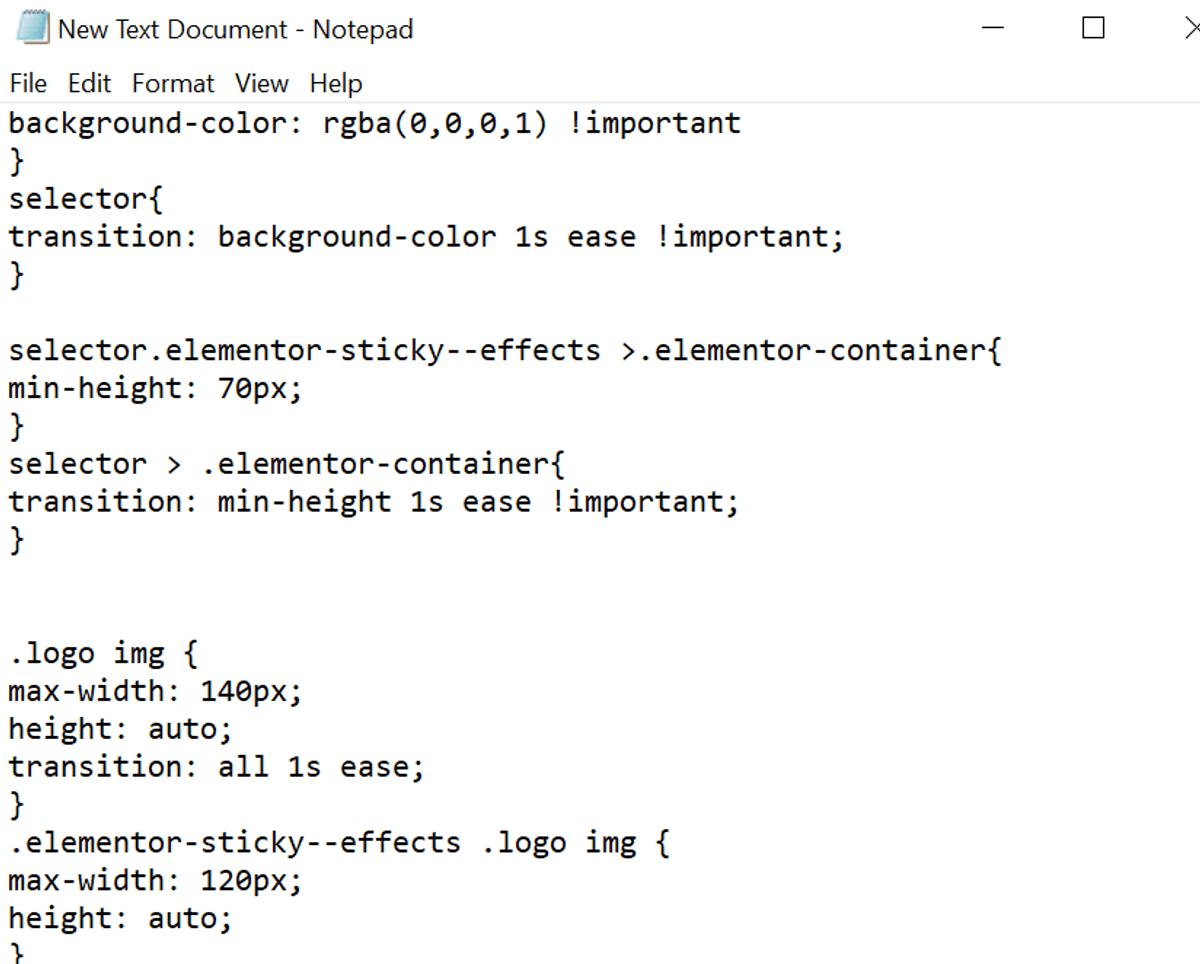The image size is (1200, 964).
Task: Open the Format menu
Action: 173,83
